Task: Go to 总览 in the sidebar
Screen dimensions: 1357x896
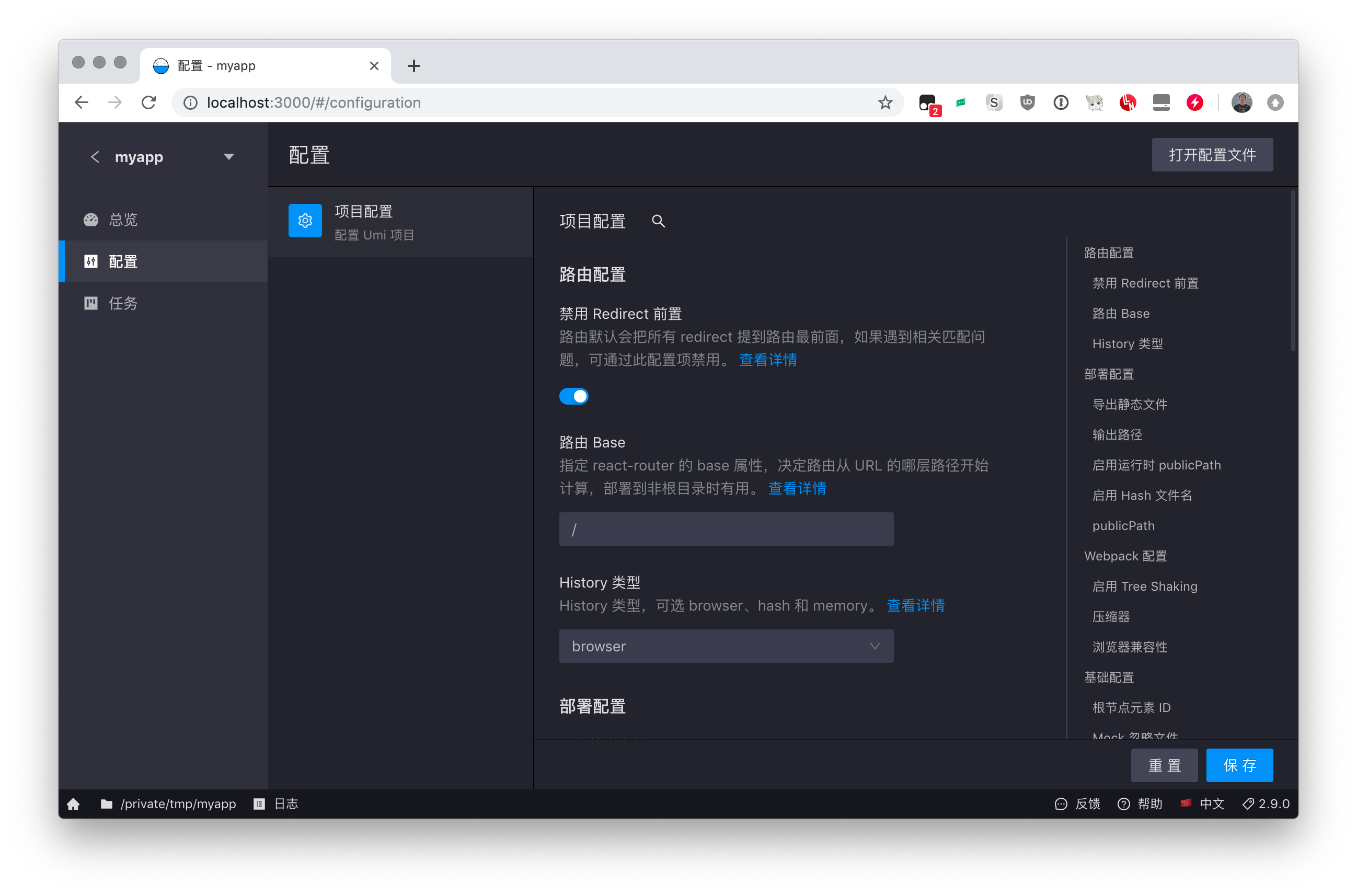Action: (123, 220)
